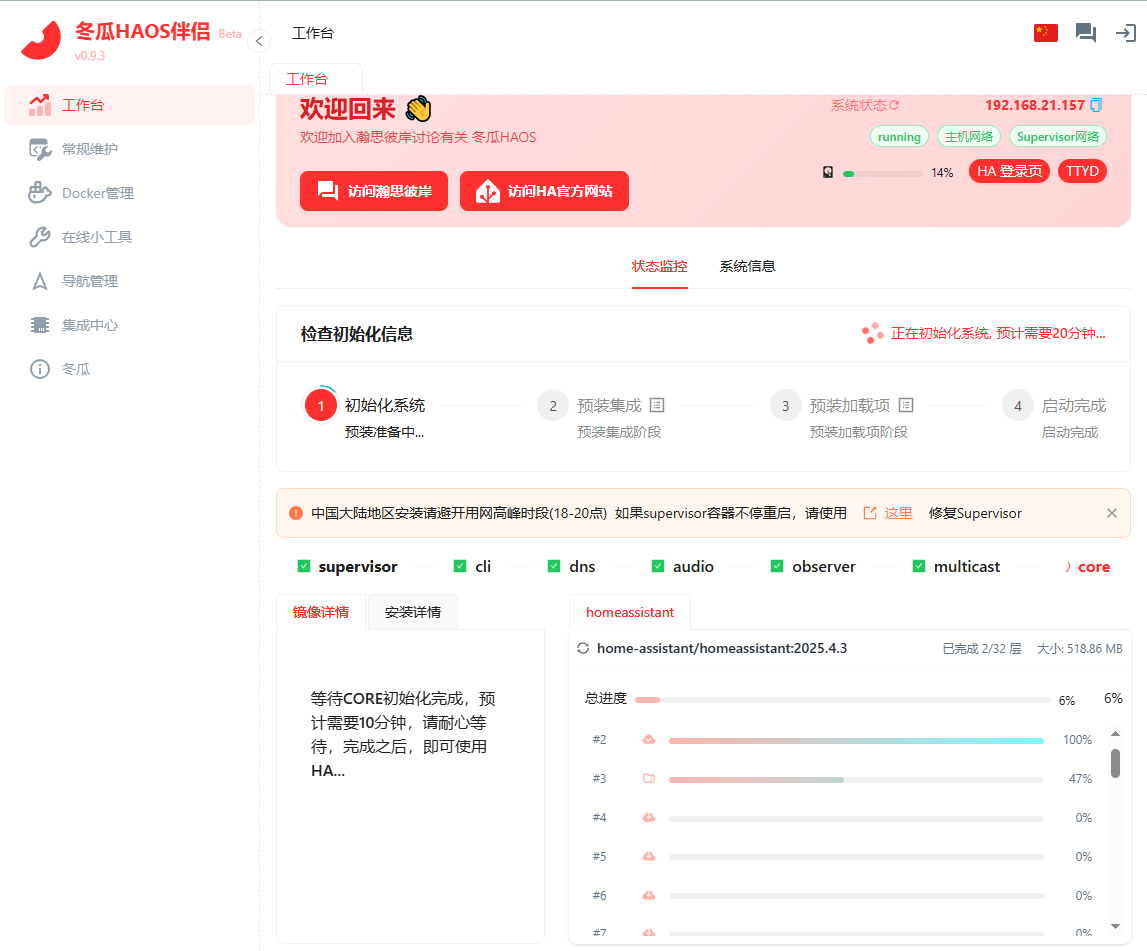The height and width of the screenshot is (951, 1147).
Task: Click the 总进度 overall progress bar
Action: coord(843,700)
